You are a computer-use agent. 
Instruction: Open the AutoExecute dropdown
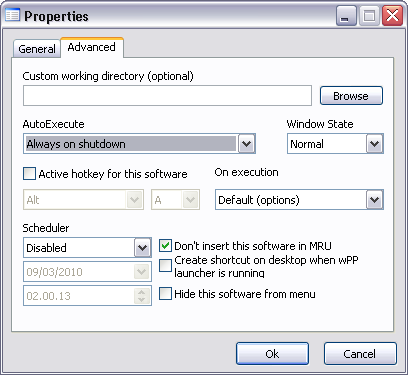click(x=246, y=144)
